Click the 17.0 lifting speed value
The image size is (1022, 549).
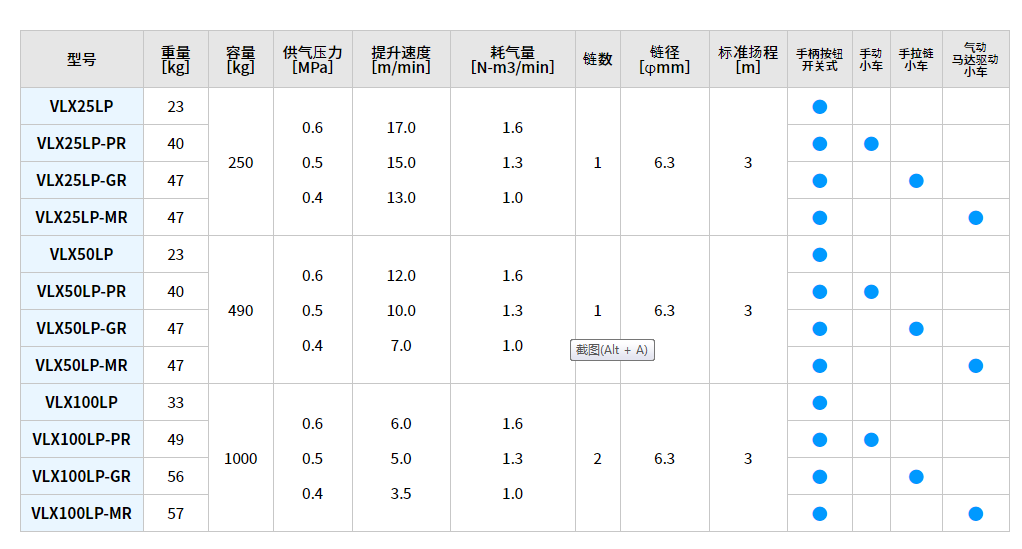pyautogui.click(x=401, y=128)
